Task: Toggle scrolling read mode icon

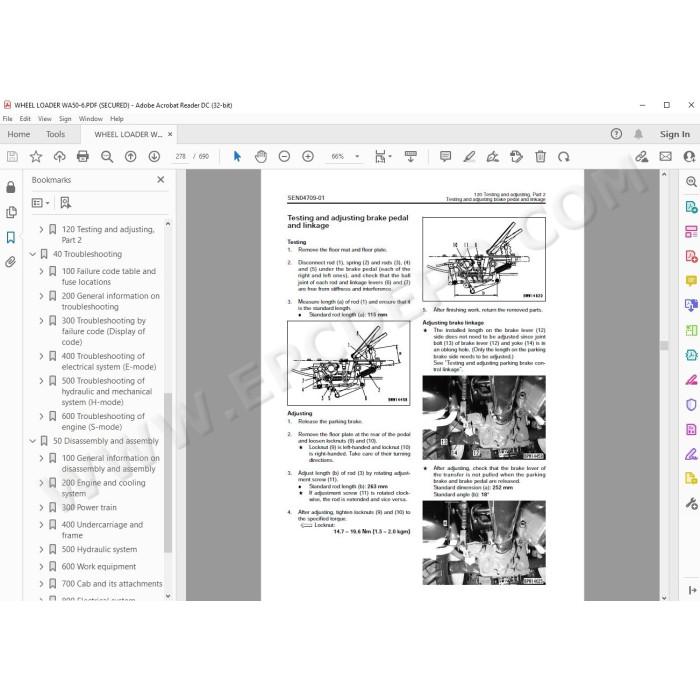Action: pyautogui.click(x=410, y=157)
